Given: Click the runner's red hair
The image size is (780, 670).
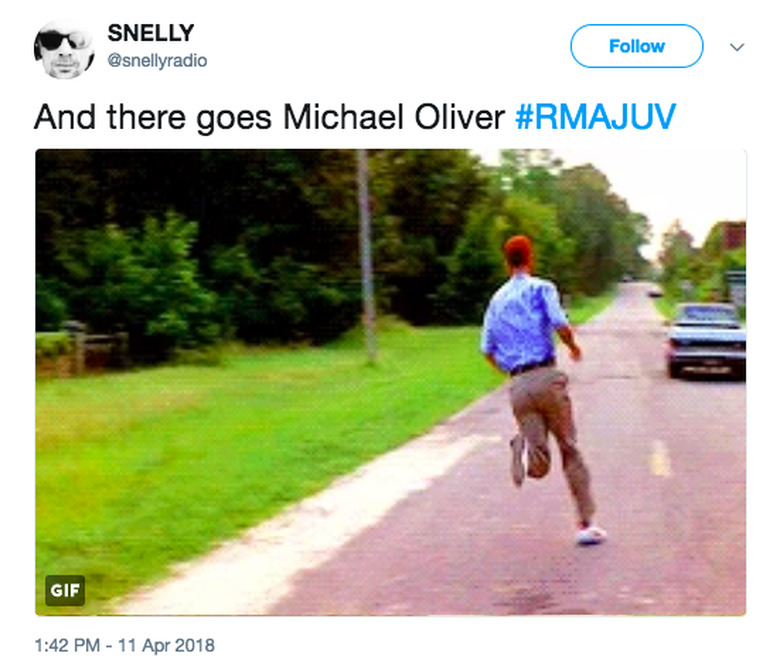Looking at the screenshot, I should click(519, 252).
